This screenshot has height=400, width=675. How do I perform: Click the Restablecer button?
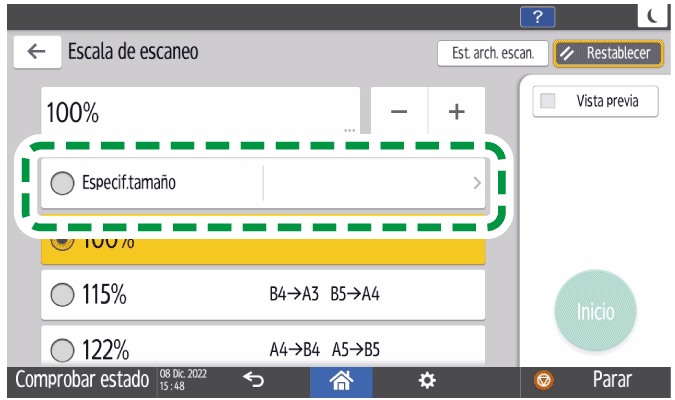[609, 53]
